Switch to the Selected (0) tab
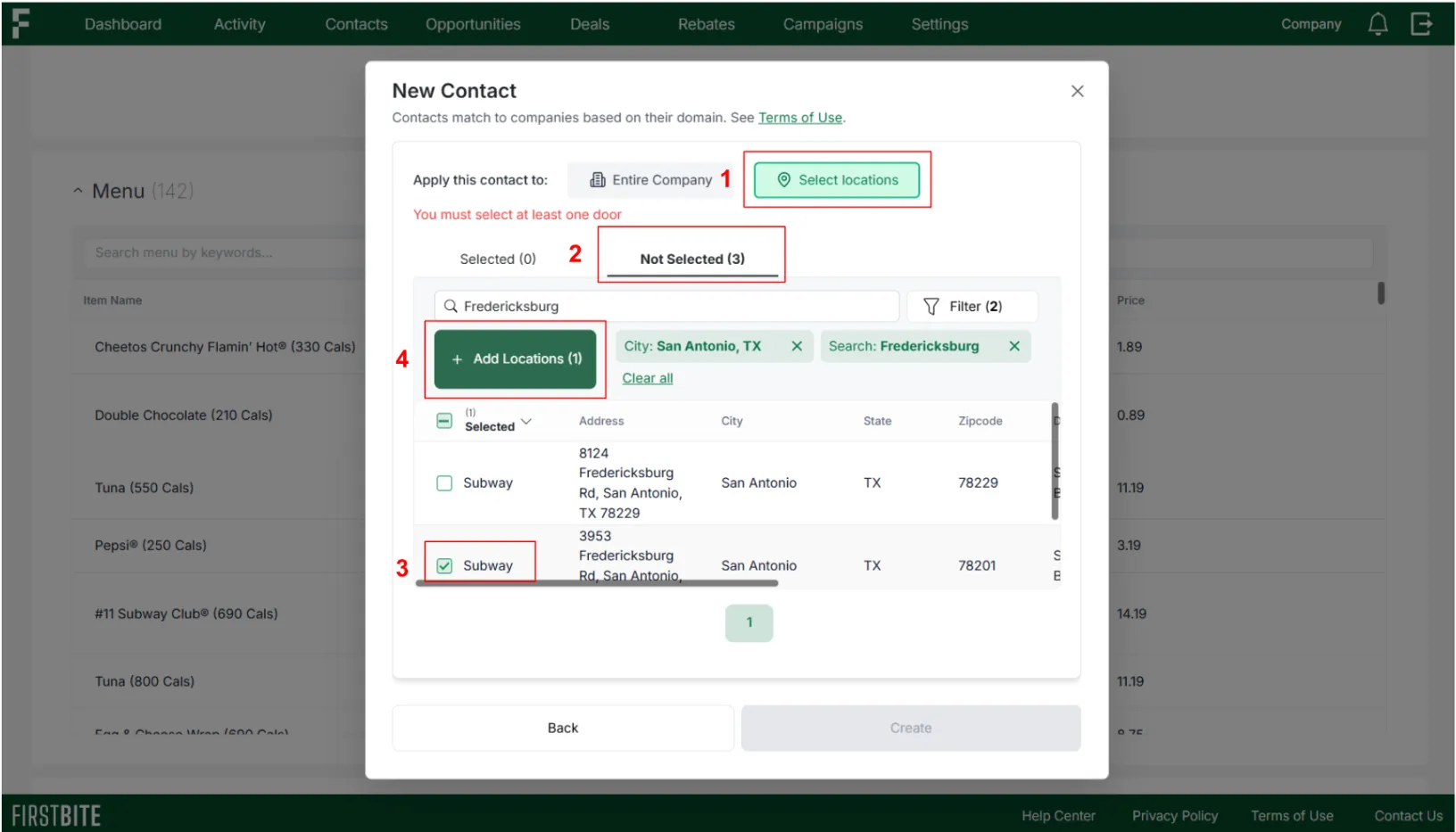This screenshot has width=1456, height=832. 498,259
